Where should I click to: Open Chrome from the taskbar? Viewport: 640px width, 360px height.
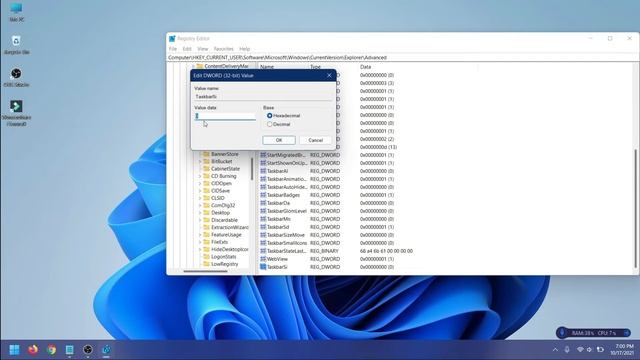pos(51,350)
